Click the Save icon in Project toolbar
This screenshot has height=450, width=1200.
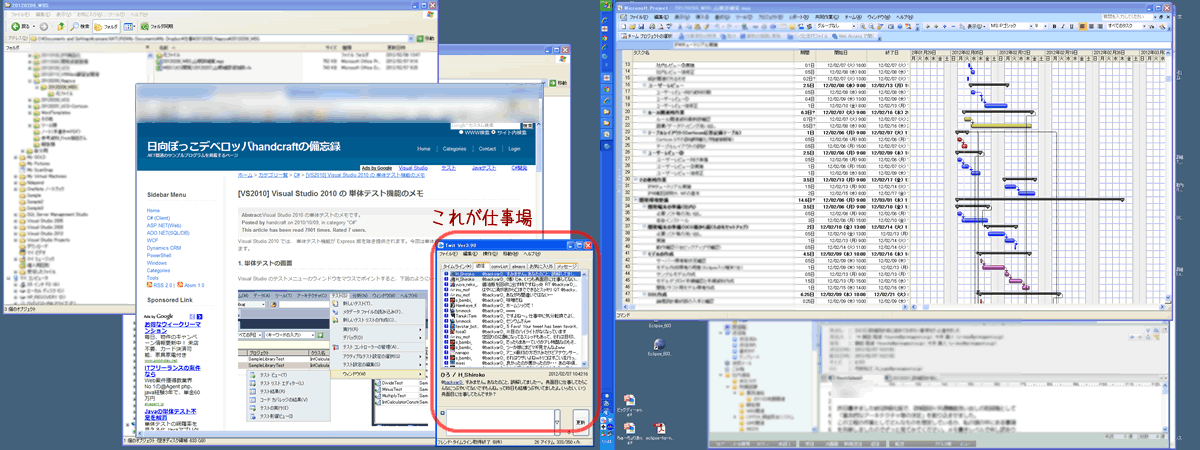click(641, 26)
